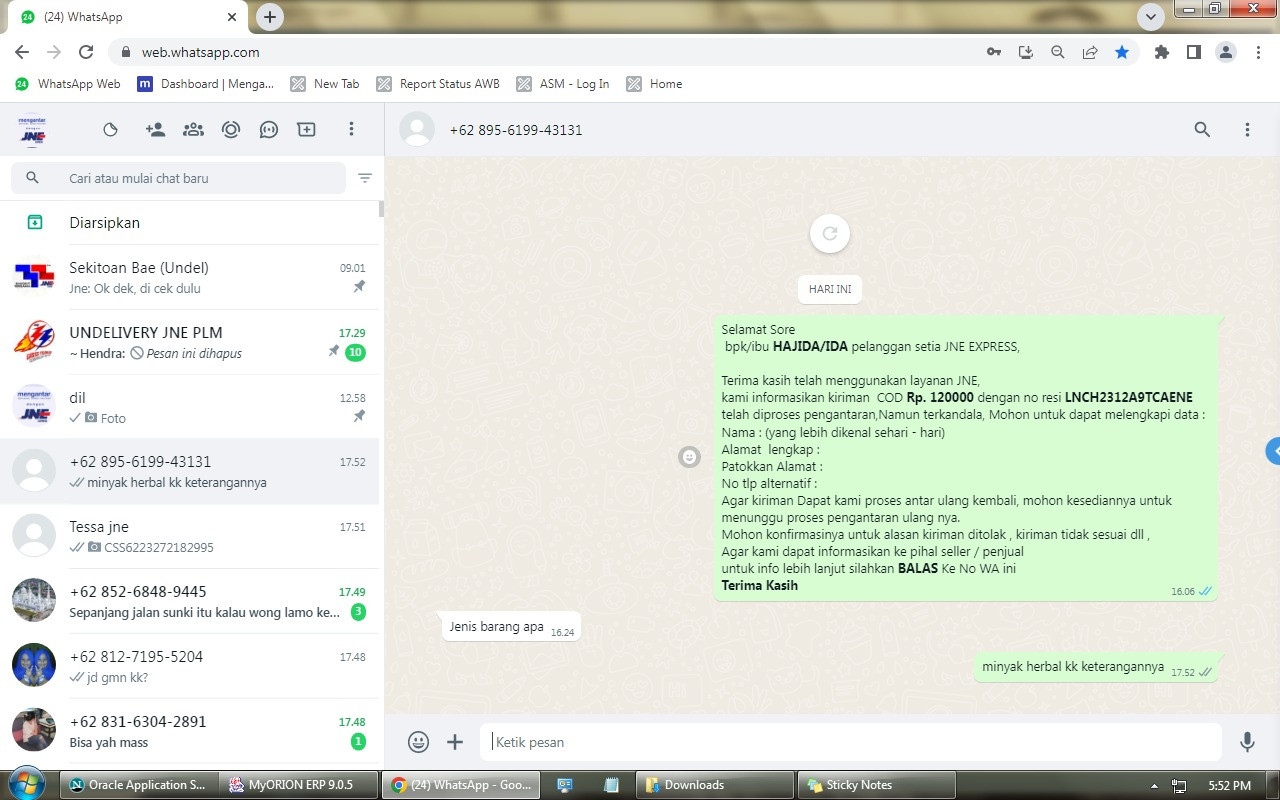Open the Channels circle icon in sidebar header

click(231, 129)
